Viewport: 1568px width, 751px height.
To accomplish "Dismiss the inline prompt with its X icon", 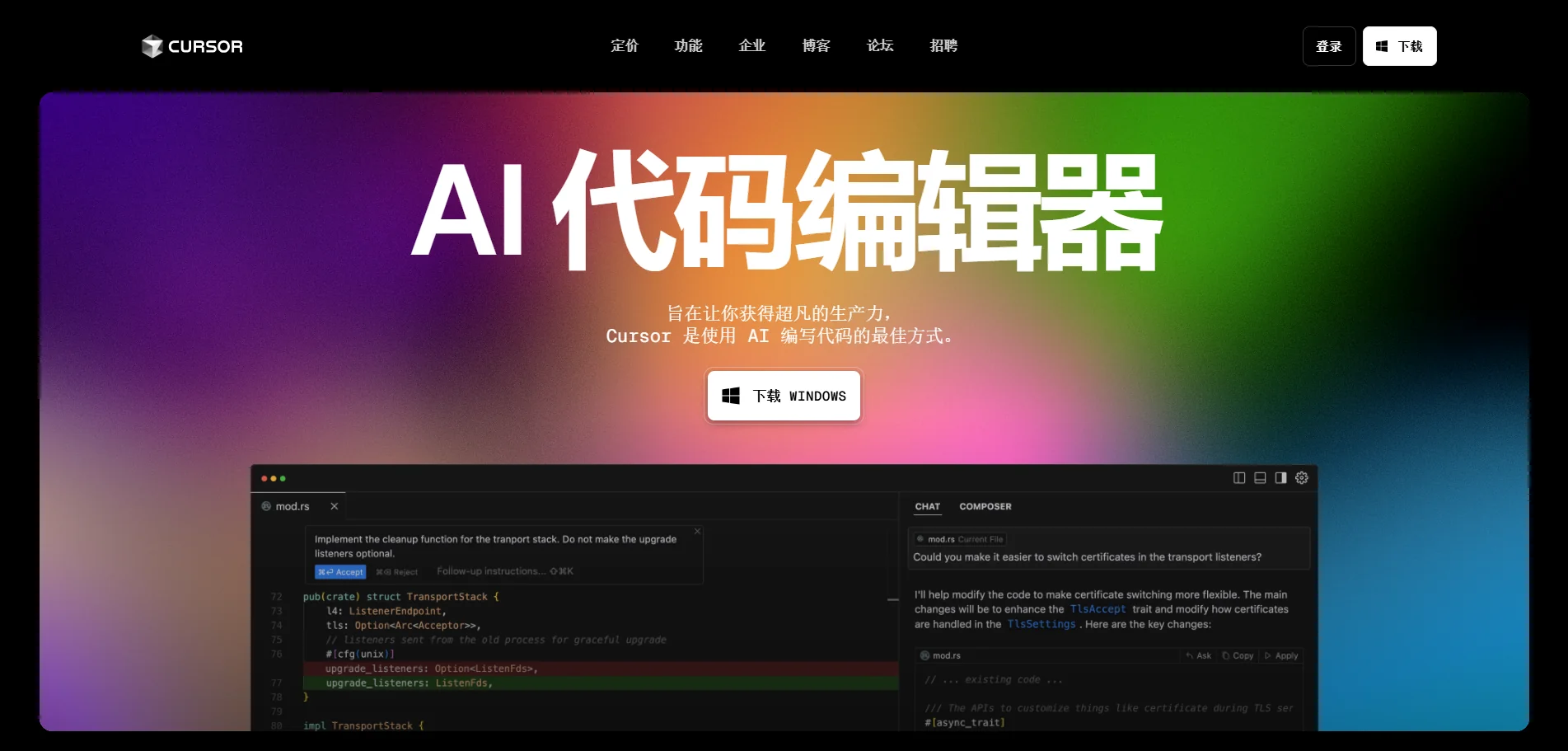I will click(697, 532).
